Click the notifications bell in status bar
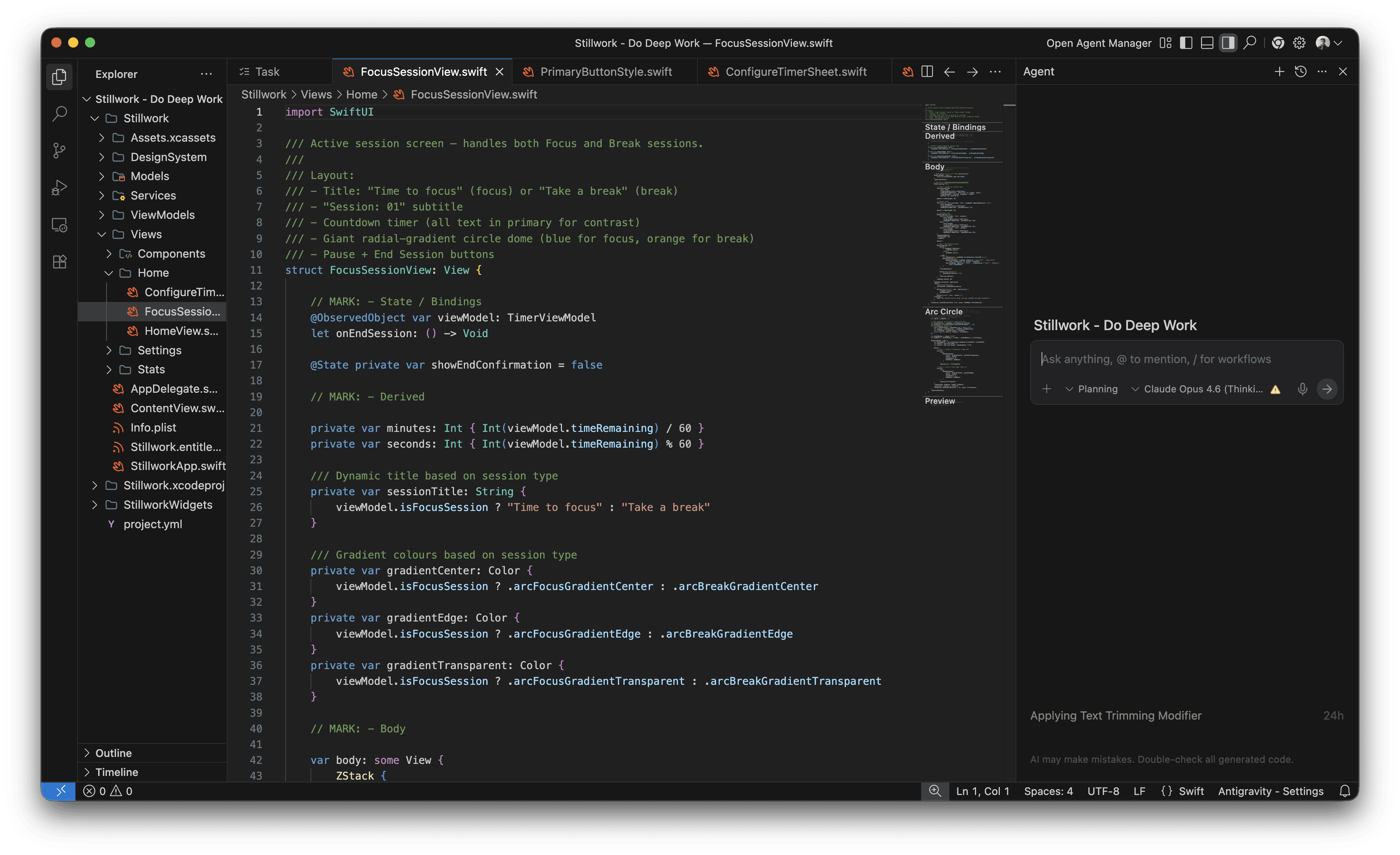Viewport: 1400px width, 855px height. 1344,791
